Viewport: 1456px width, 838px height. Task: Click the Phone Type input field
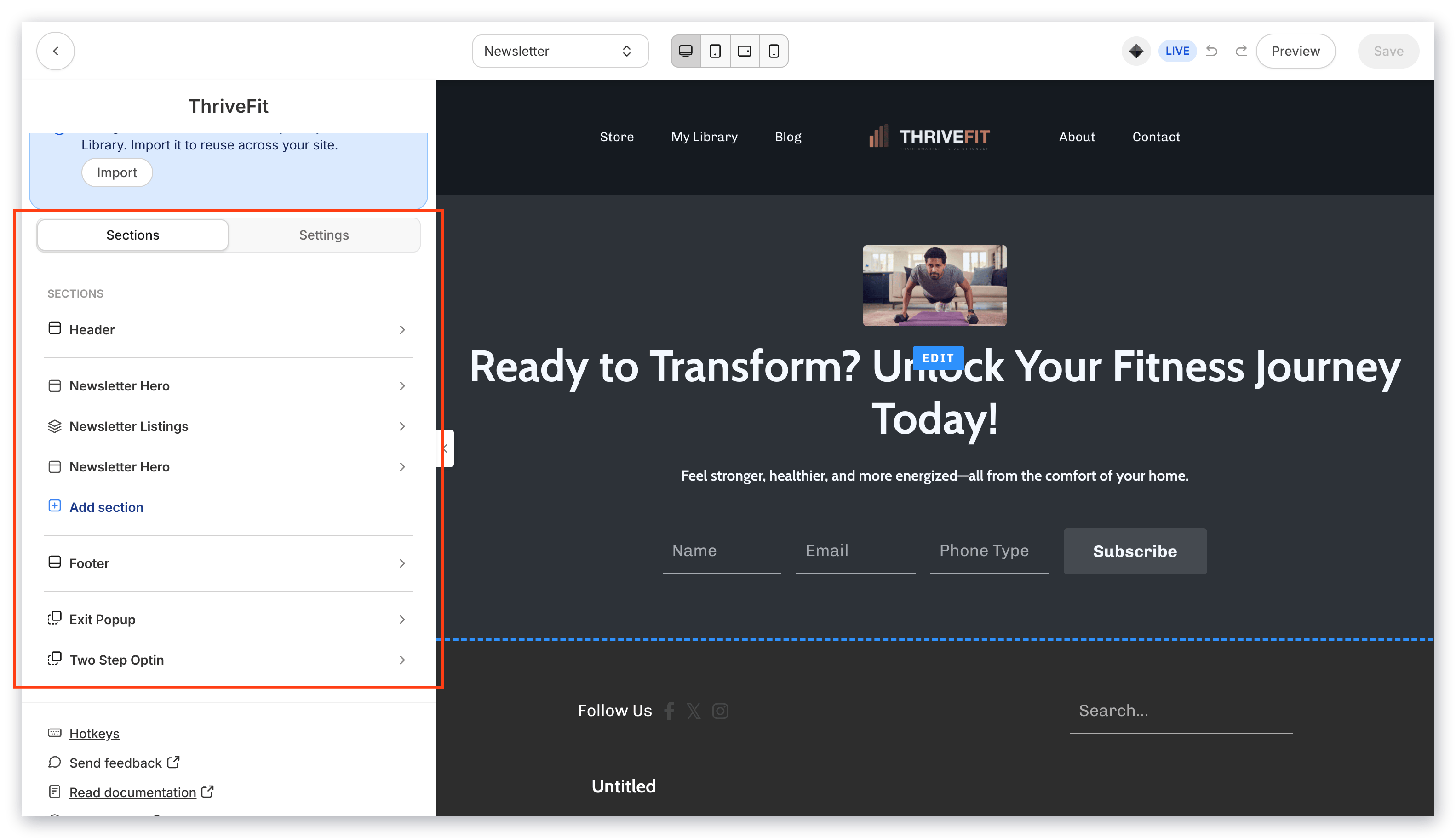click(x=989, y=551)
